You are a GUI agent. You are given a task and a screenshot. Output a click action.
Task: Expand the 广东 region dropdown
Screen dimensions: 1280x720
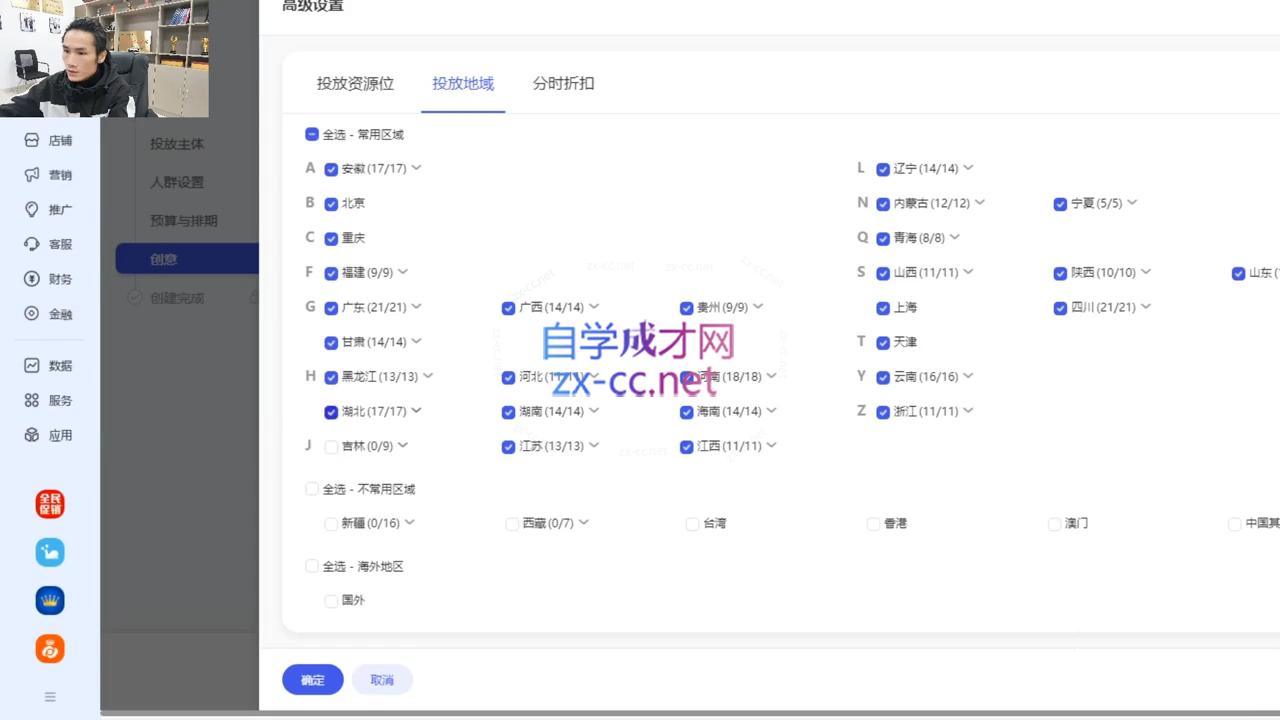[x=418, y=307]
